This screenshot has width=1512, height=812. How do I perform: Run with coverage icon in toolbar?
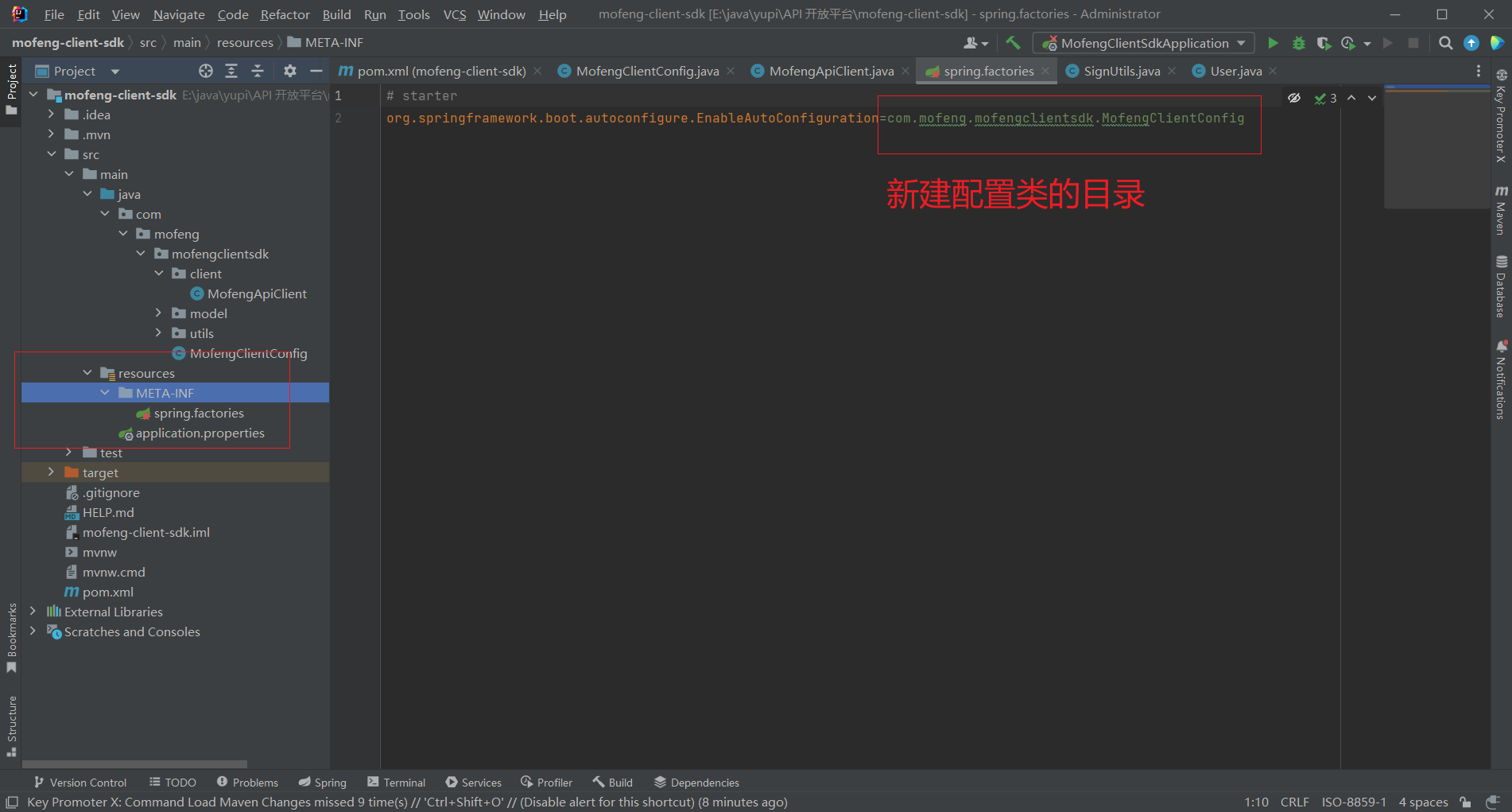(1324, 43)
